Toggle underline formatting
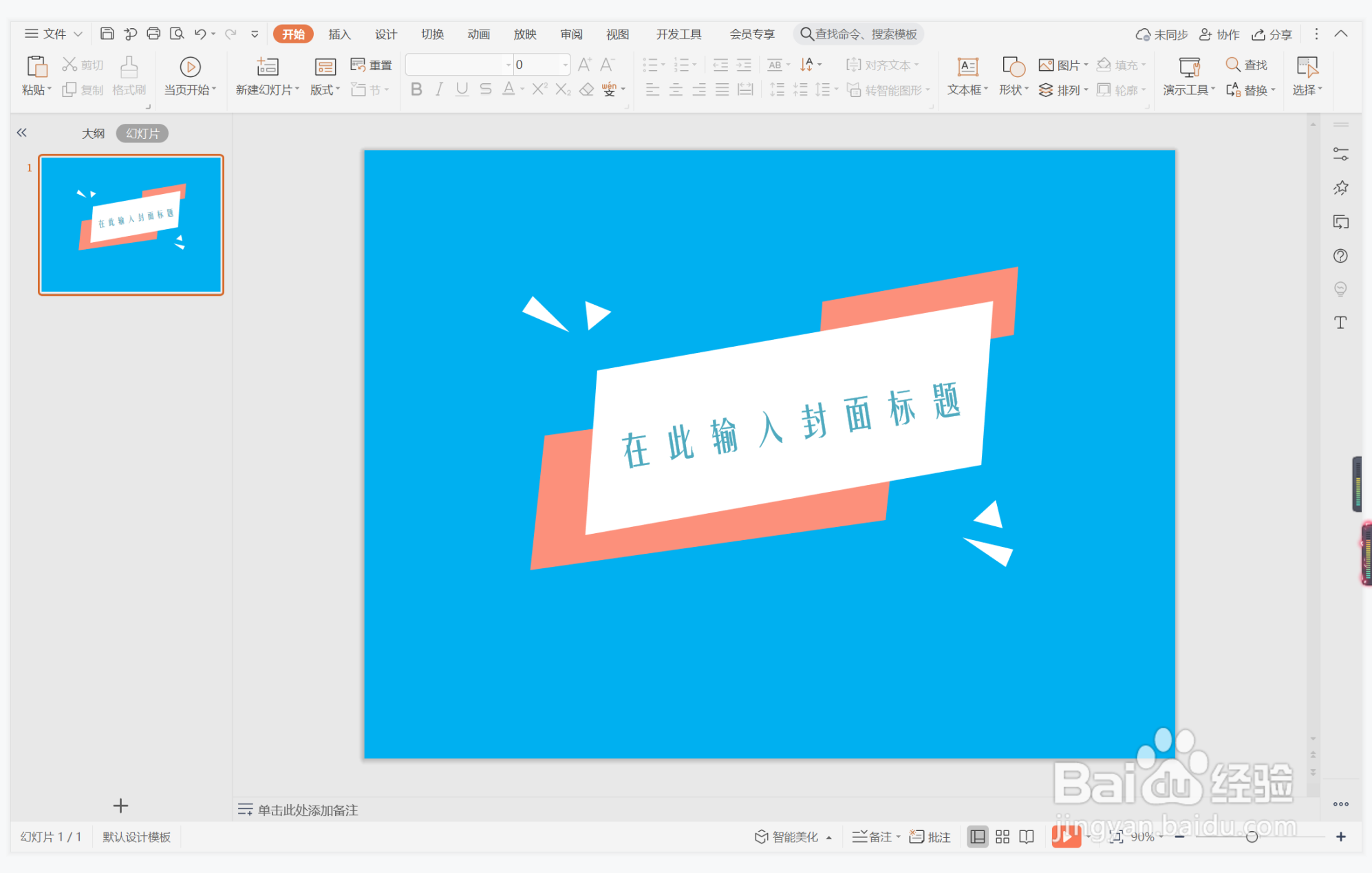This screenshot has width=1372, height=873. click(x=462, y=89)
